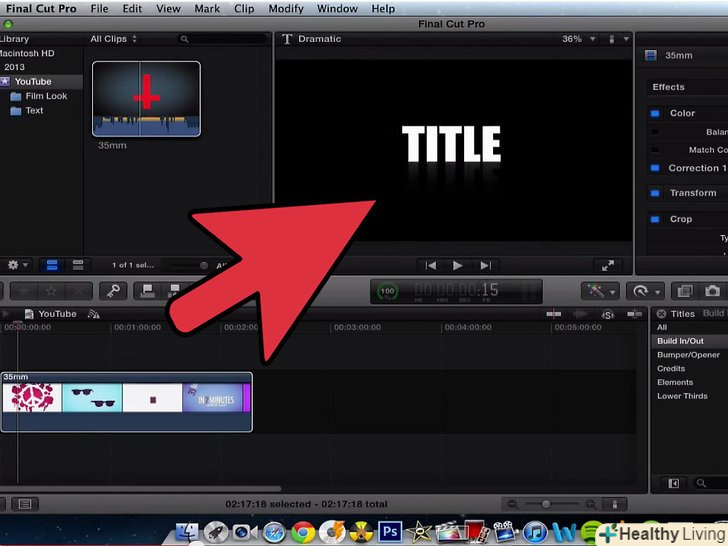Open the Mark menu

pos(207,8)
